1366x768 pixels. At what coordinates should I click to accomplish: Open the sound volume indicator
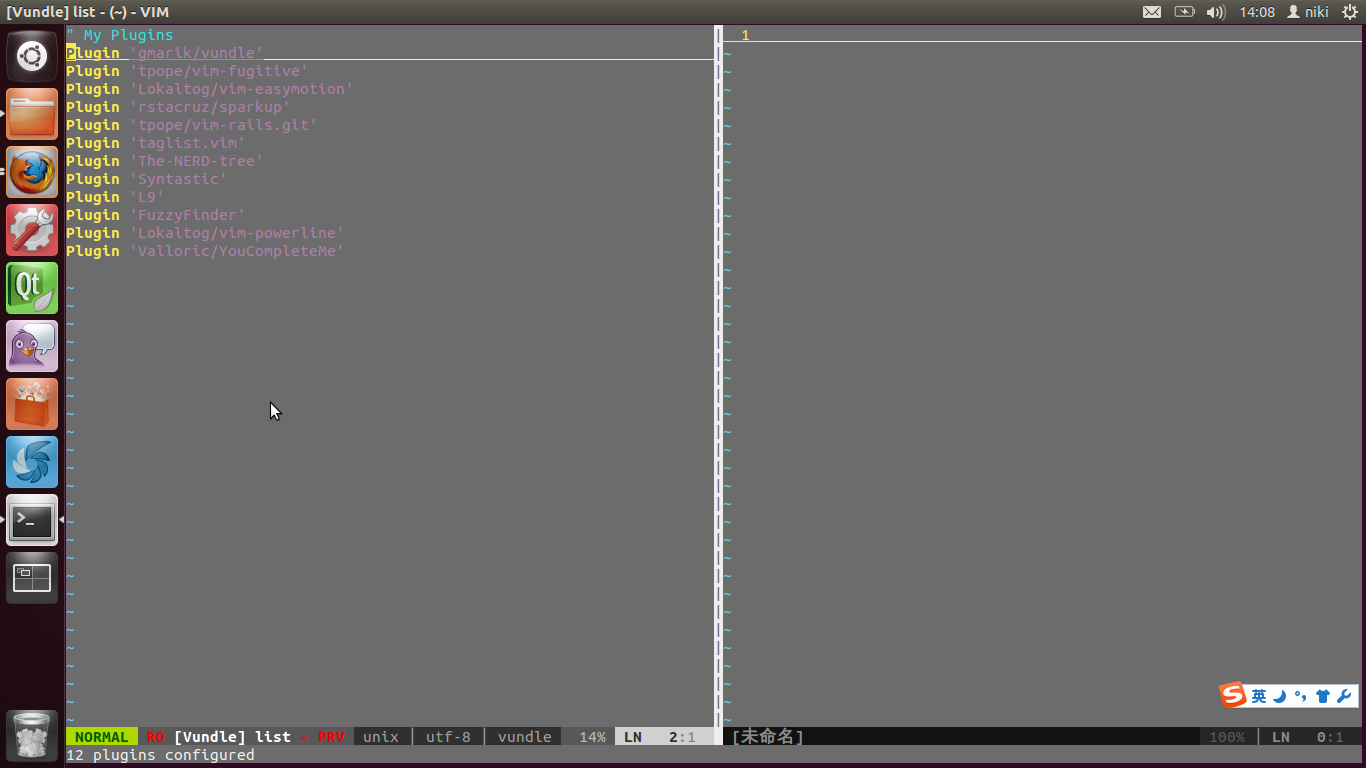coord(1216,12)
